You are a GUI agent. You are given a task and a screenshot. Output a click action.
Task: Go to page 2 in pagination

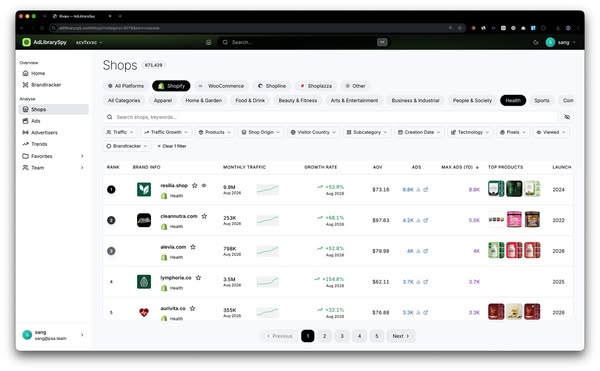[x=324, y=336]
